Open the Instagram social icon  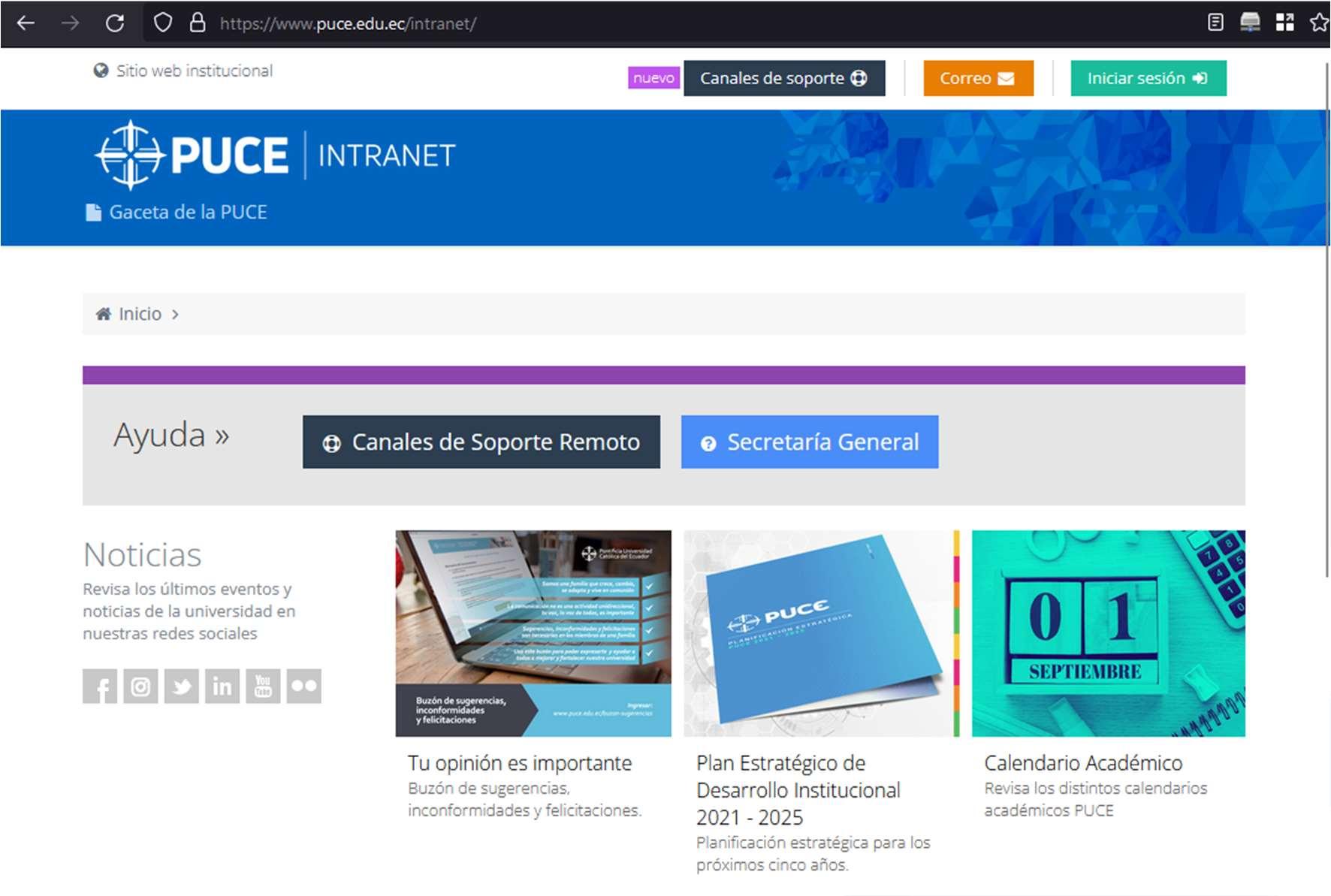click(140, 686)
